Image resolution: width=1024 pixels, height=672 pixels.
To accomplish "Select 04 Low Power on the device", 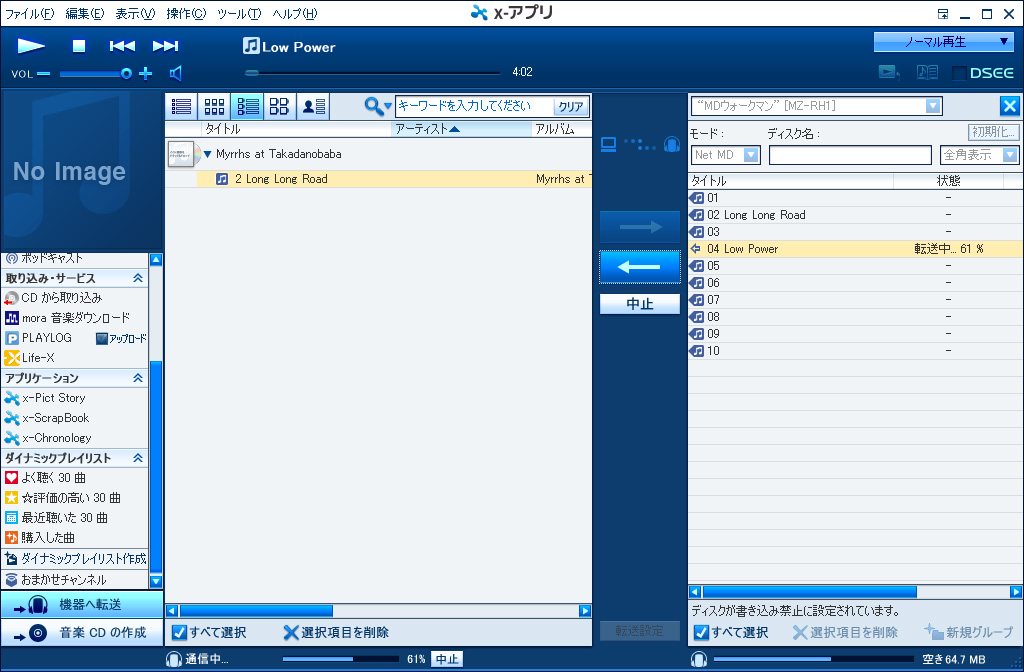I will (x=855, y=249).
